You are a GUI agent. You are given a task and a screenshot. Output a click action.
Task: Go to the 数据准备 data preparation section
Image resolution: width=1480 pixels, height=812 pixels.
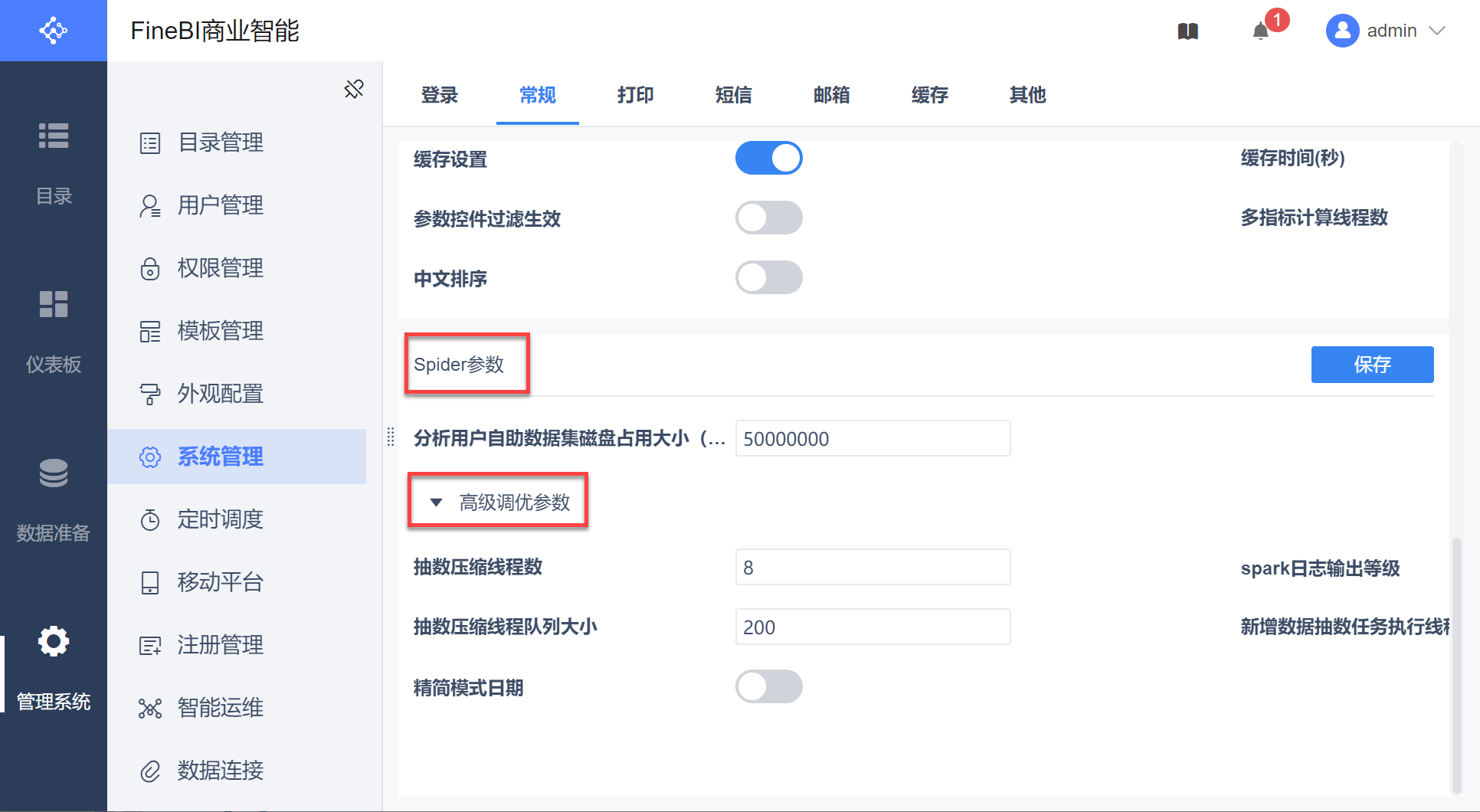[54, 498]
